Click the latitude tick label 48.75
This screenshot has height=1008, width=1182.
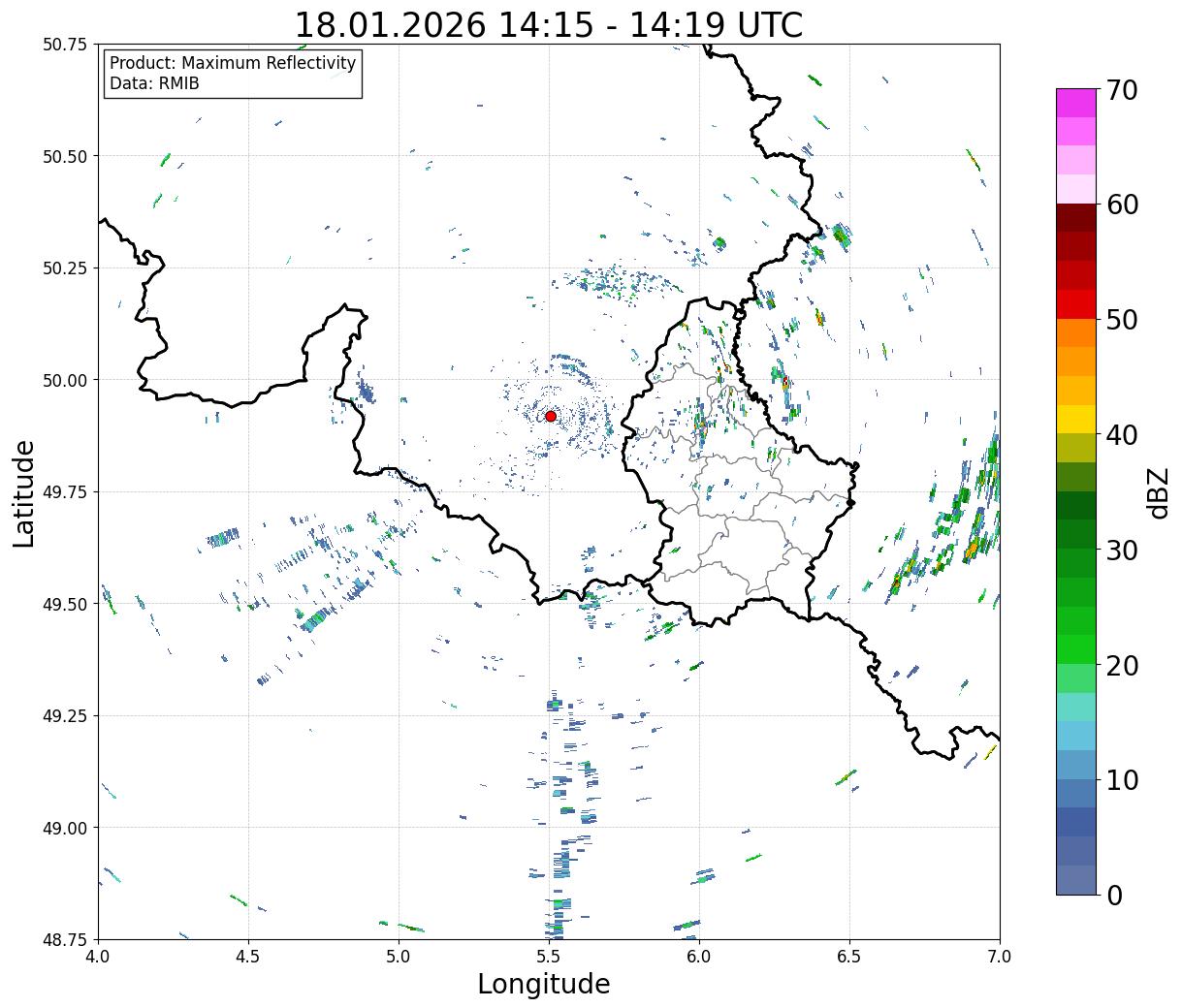(x=65, y=940)
